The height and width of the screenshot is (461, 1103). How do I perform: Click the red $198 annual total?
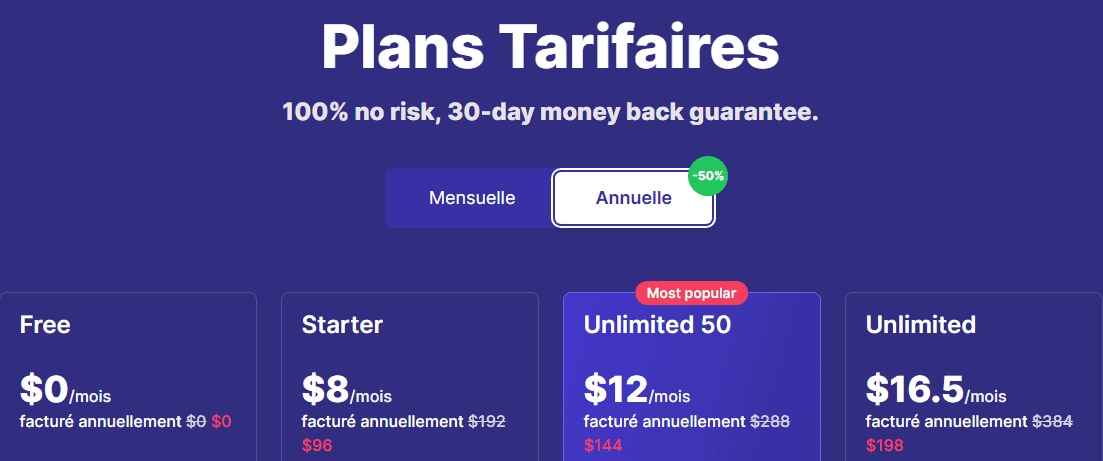click(884, 446)
